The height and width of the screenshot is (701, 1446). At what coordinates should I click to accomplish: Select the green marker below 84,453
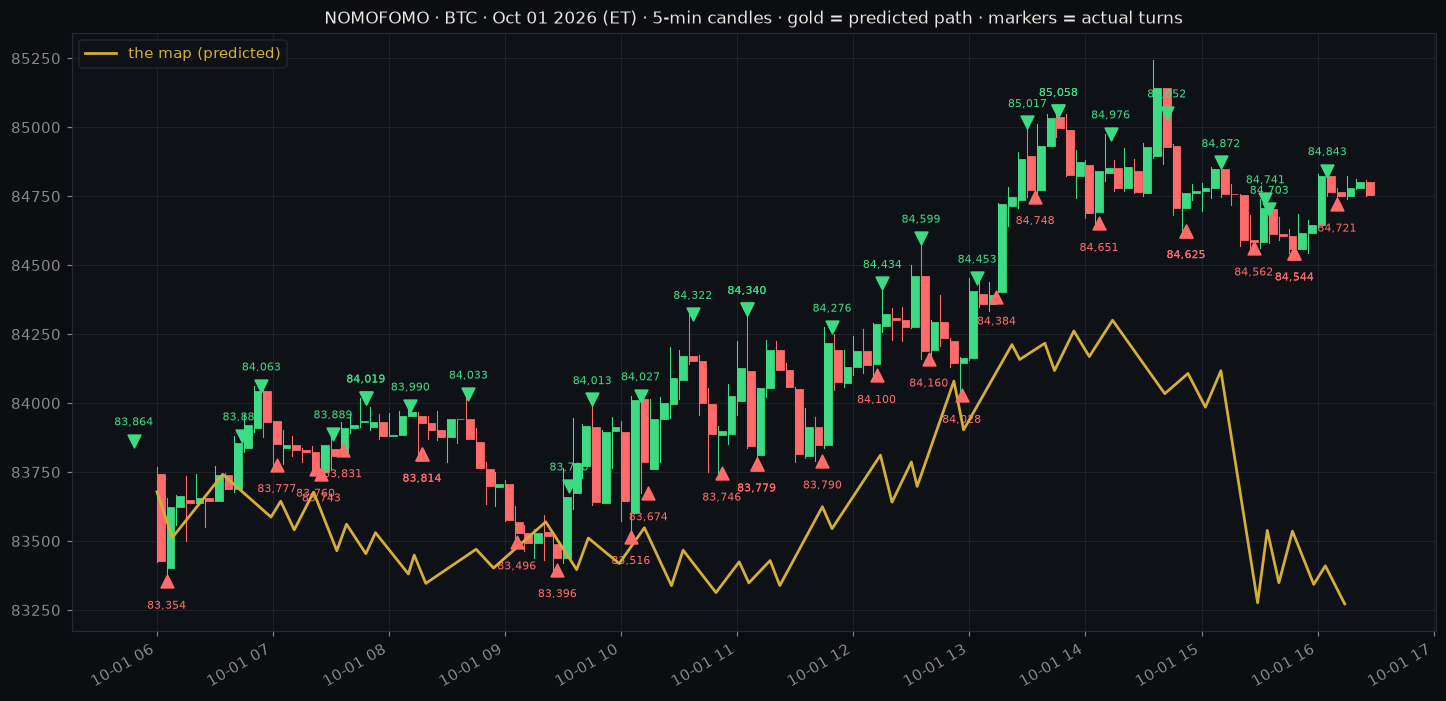(x=977, y=278)
